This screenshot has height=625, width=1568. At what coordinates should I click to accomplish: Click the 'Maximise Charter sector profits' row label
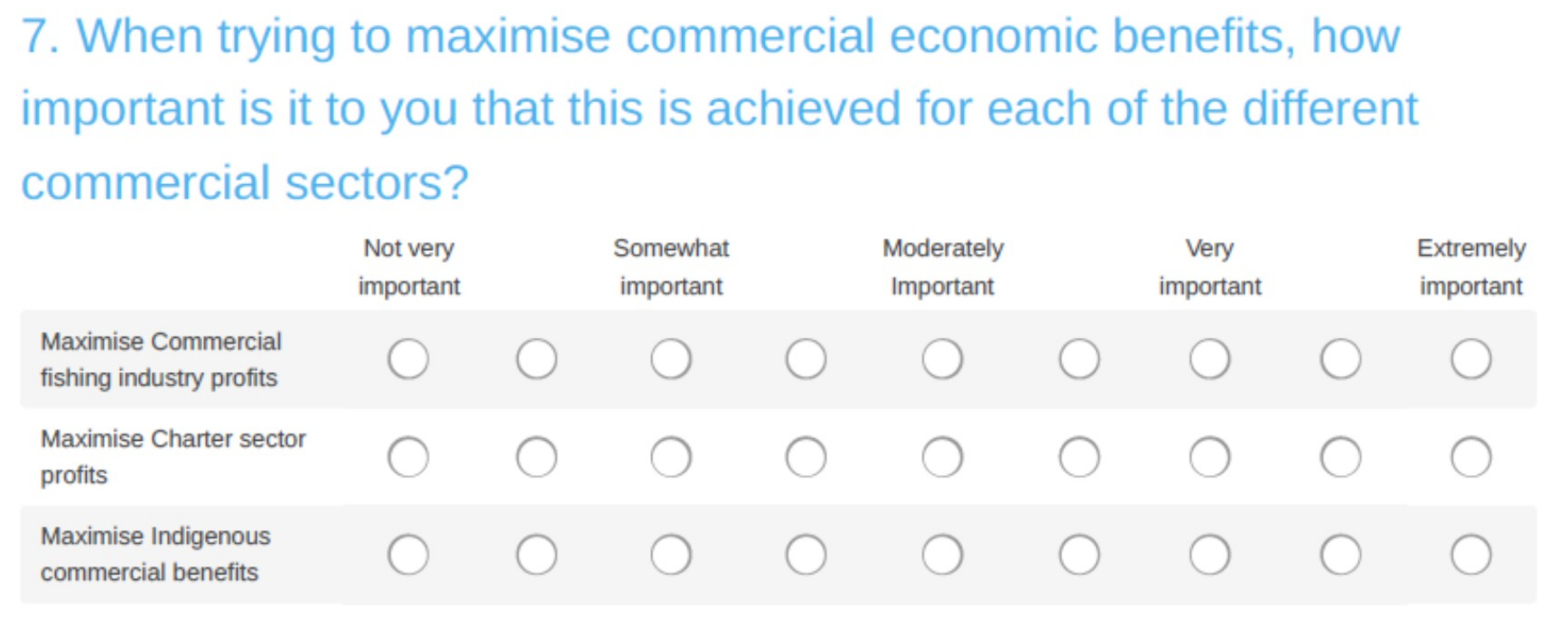pos(173,457)
